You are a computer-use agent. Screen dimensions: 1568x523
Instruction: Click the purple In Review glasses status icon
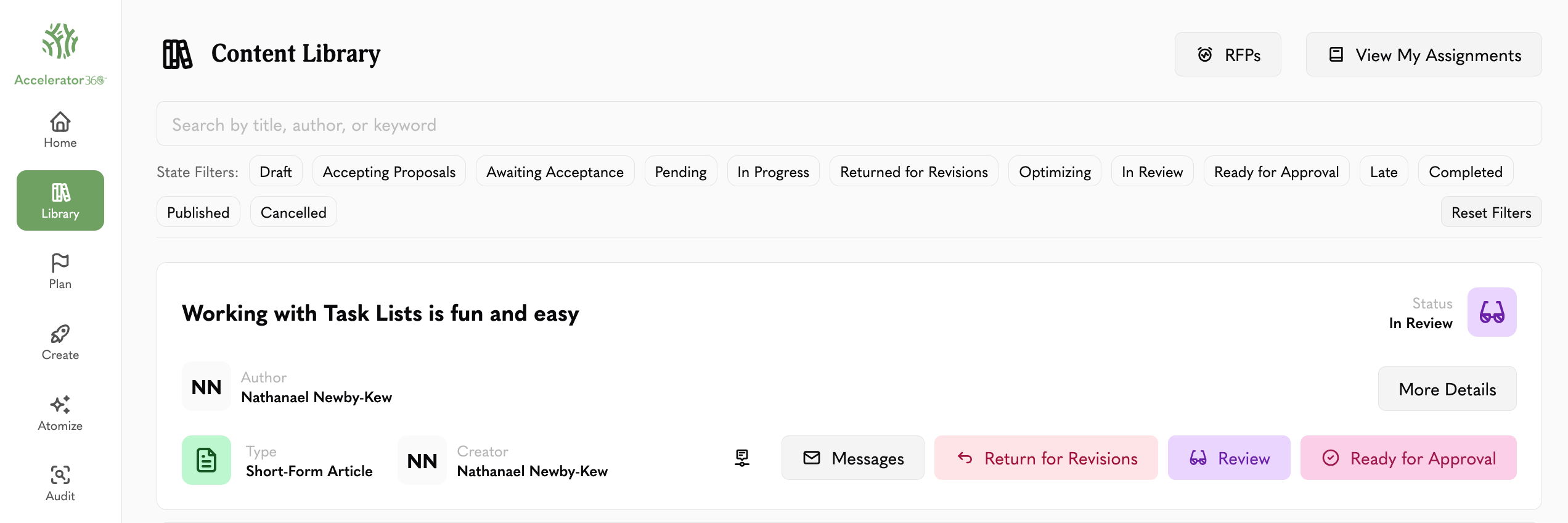point(1492,312)
